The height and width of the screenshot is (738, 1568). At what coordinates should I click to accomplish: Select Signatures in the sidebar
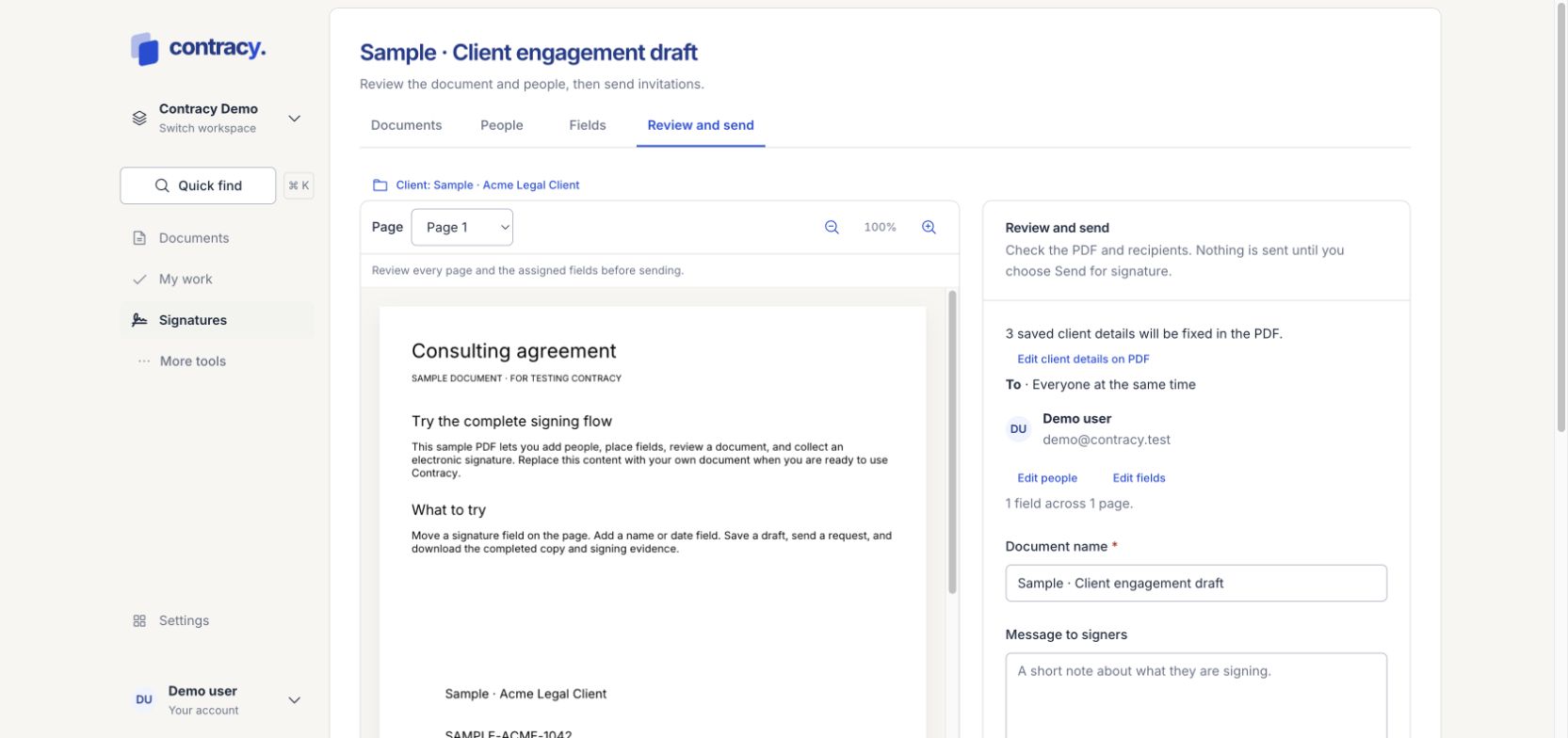coord(218,320)
